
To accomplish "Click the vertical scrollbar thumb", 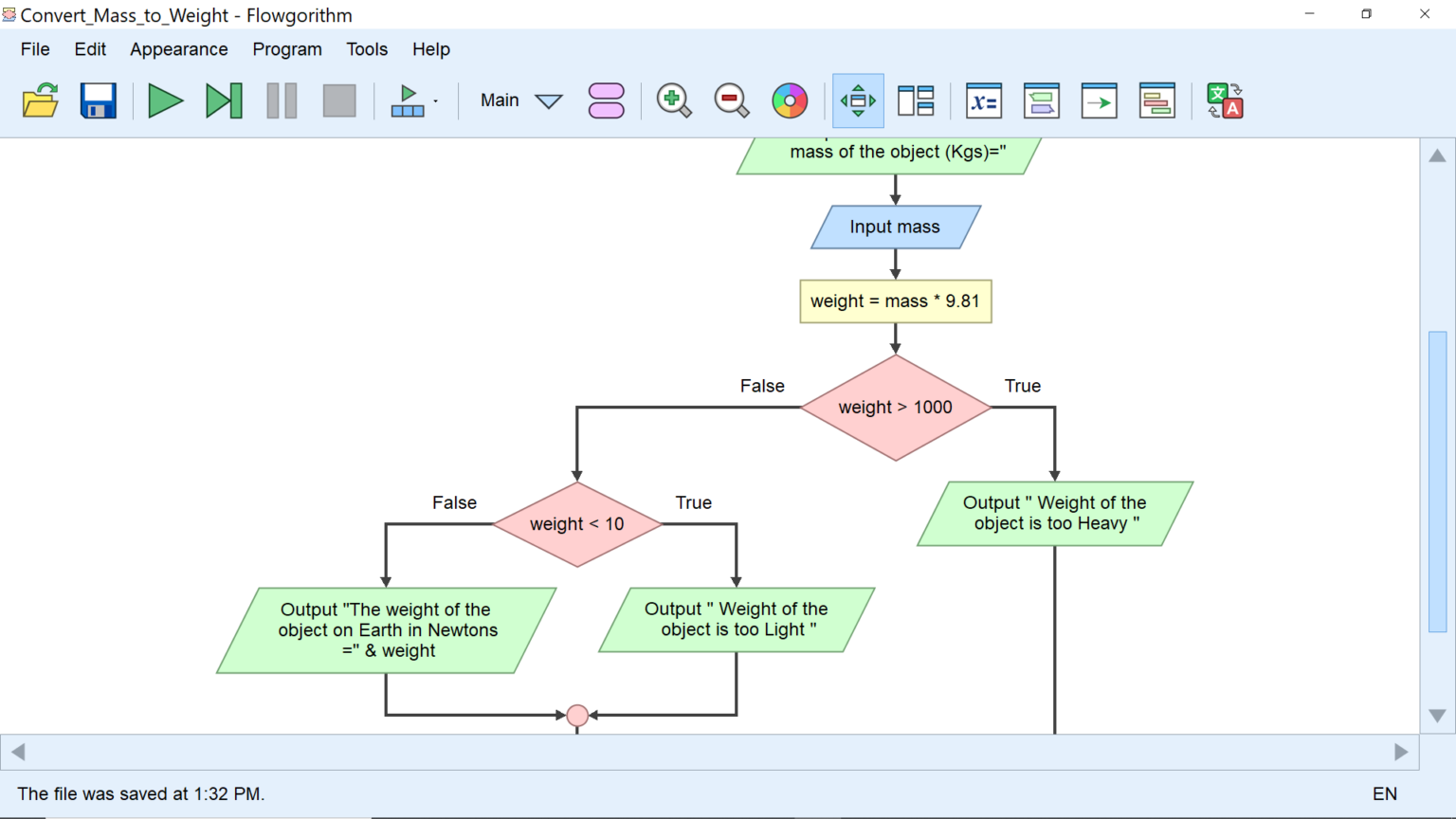I will pos(1437,482).
